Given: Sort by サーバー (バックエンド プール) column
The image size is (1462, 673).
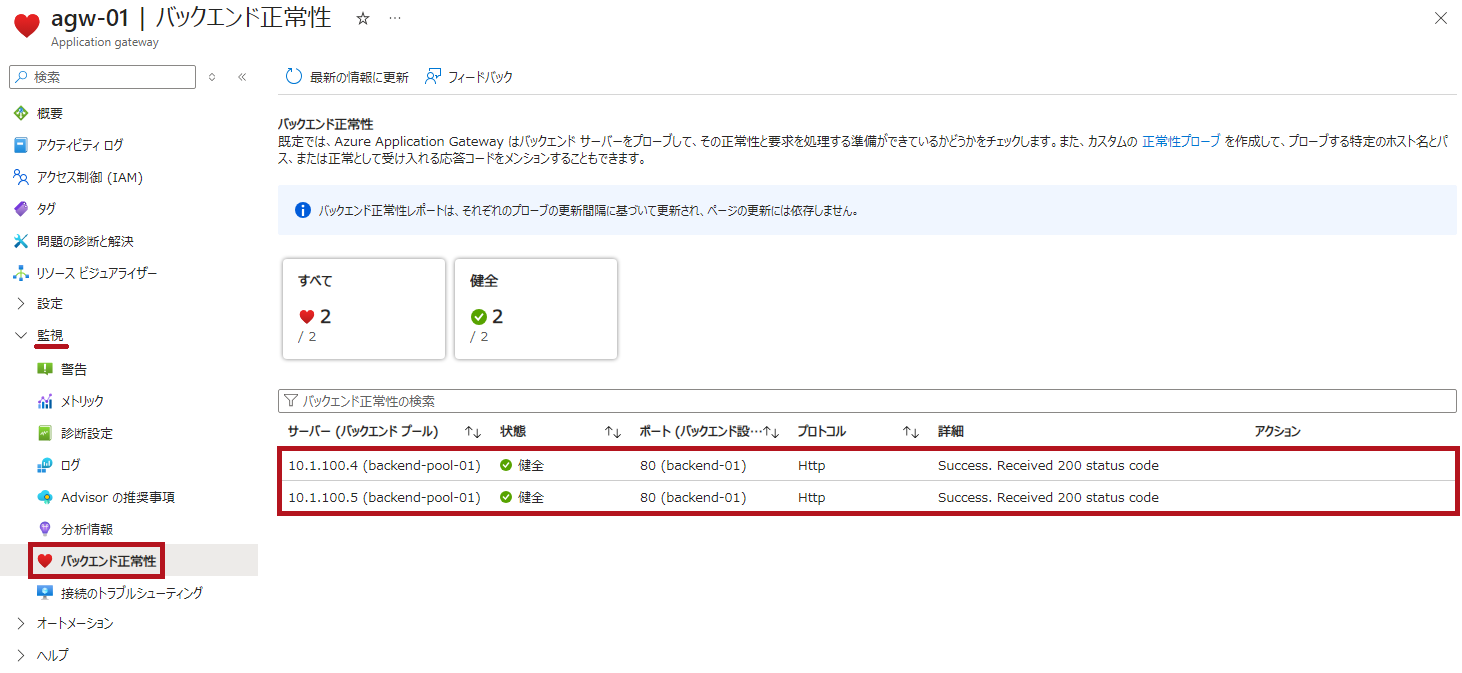Looking at the screenshot, I should pyautogui.click(x=473, y=432).
